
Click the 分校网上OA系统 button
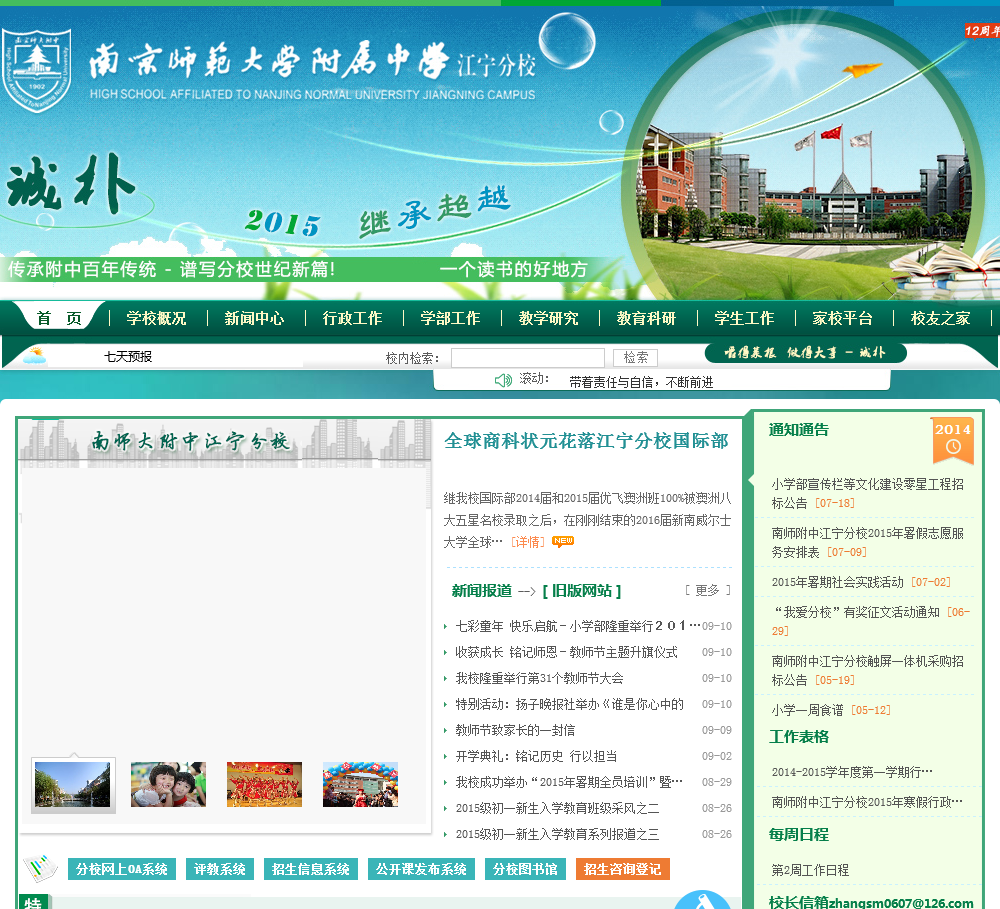[x=122, y=869]
